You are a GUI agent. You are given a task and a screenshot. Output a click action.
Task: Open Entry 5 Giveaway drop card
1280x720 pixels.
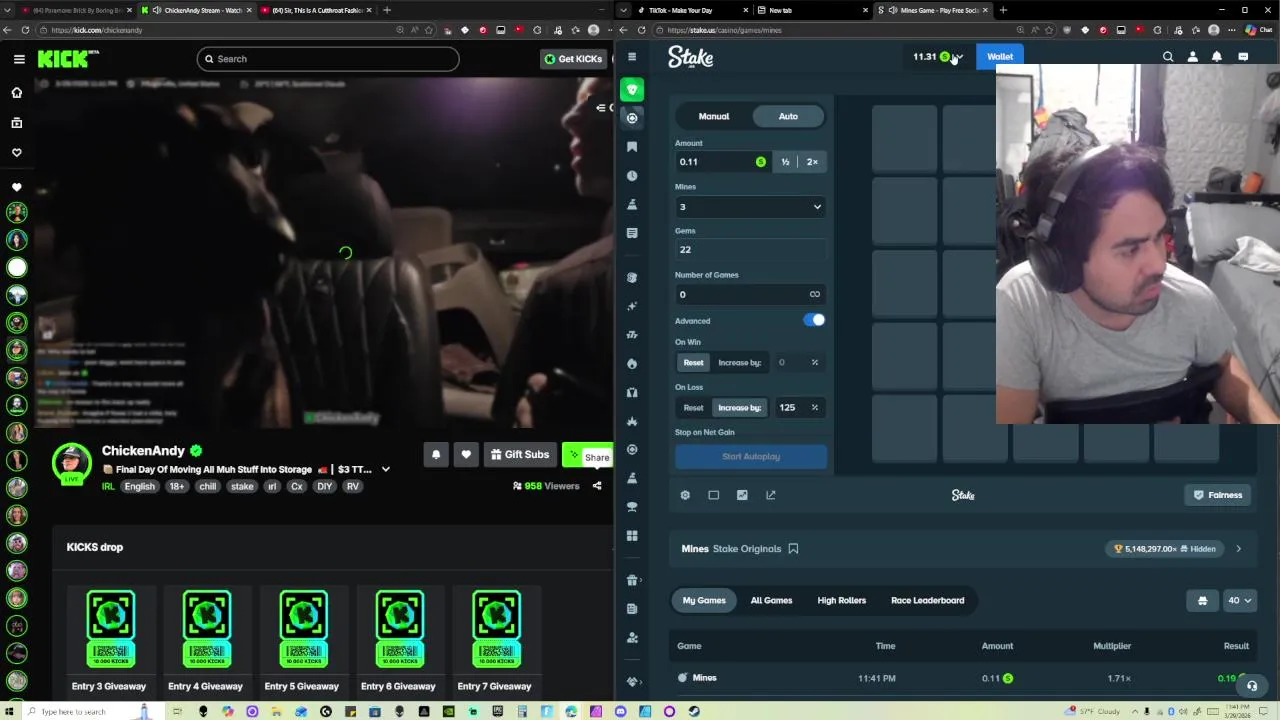click(x=302, y=642)
